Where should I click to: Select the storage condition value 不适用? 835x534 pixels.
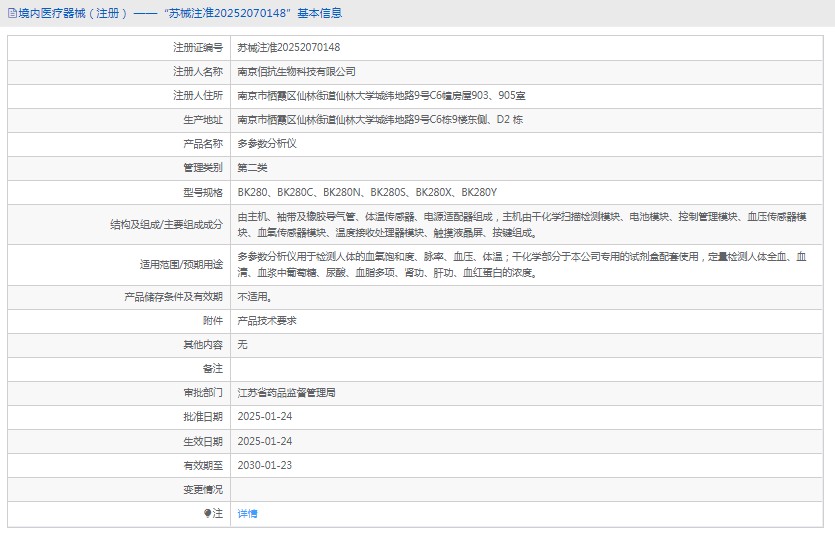pos(255,297)
